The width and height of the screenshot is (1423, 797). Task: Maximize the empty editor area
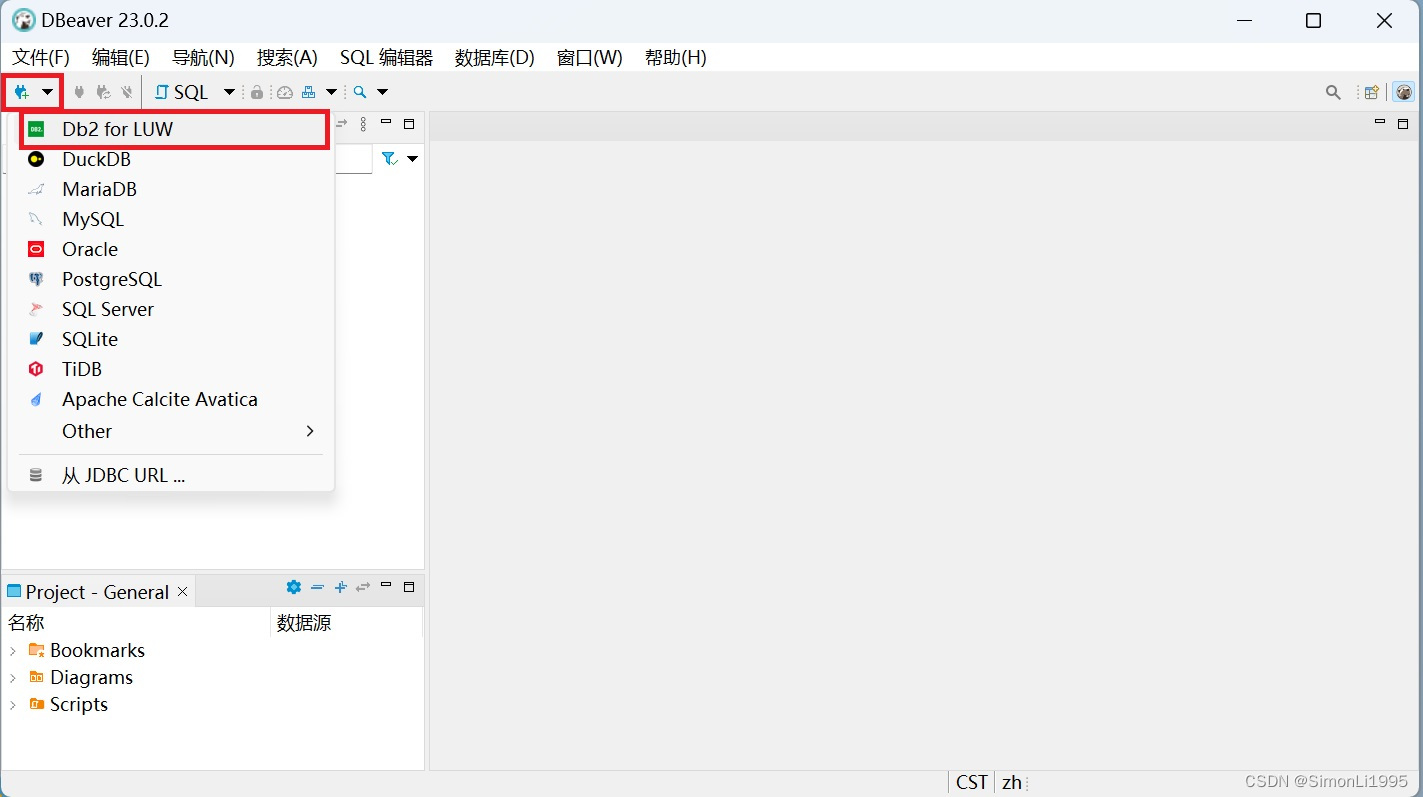1403,123
